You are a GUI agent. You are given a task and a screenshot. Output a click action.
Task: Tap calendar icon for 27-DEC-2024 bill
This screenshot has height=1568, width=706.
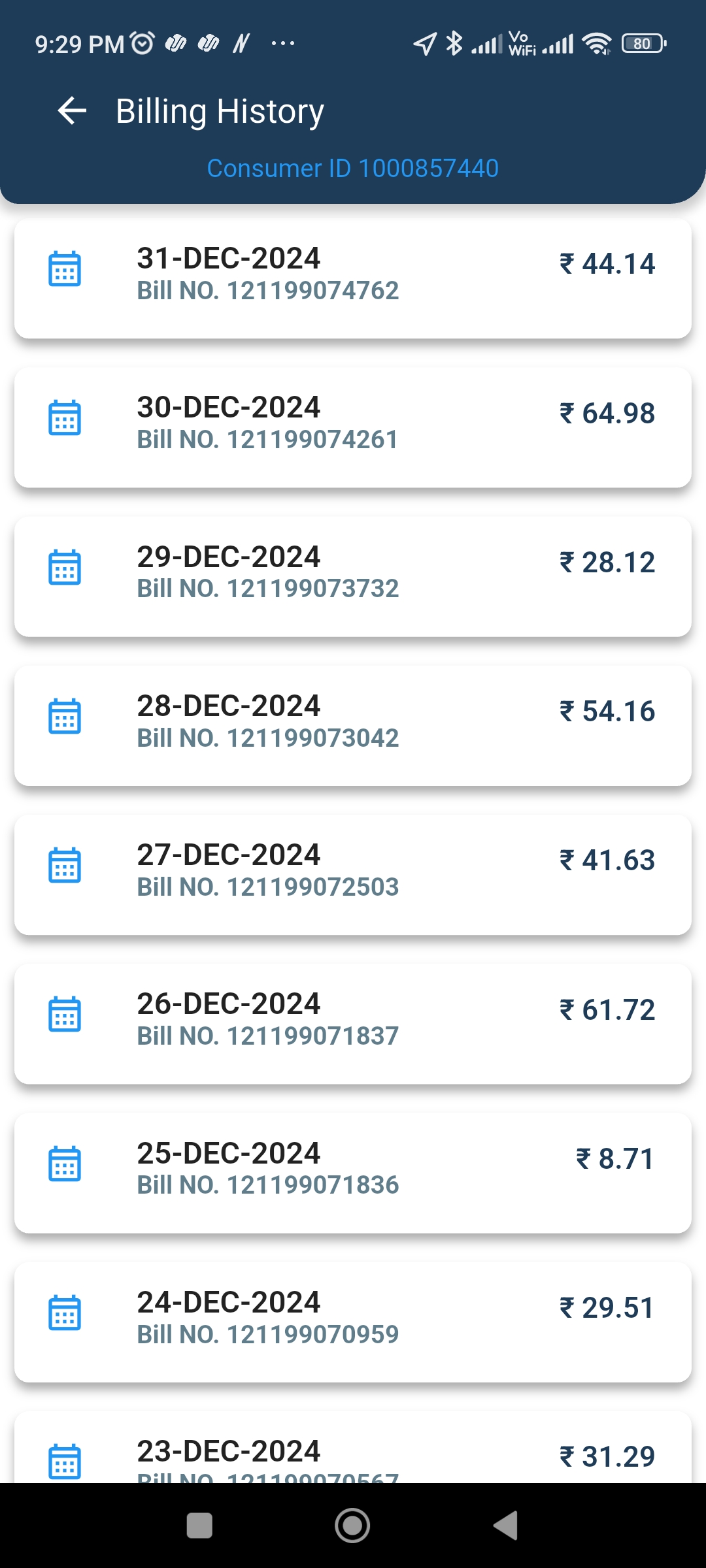click(x=65, y=865)
